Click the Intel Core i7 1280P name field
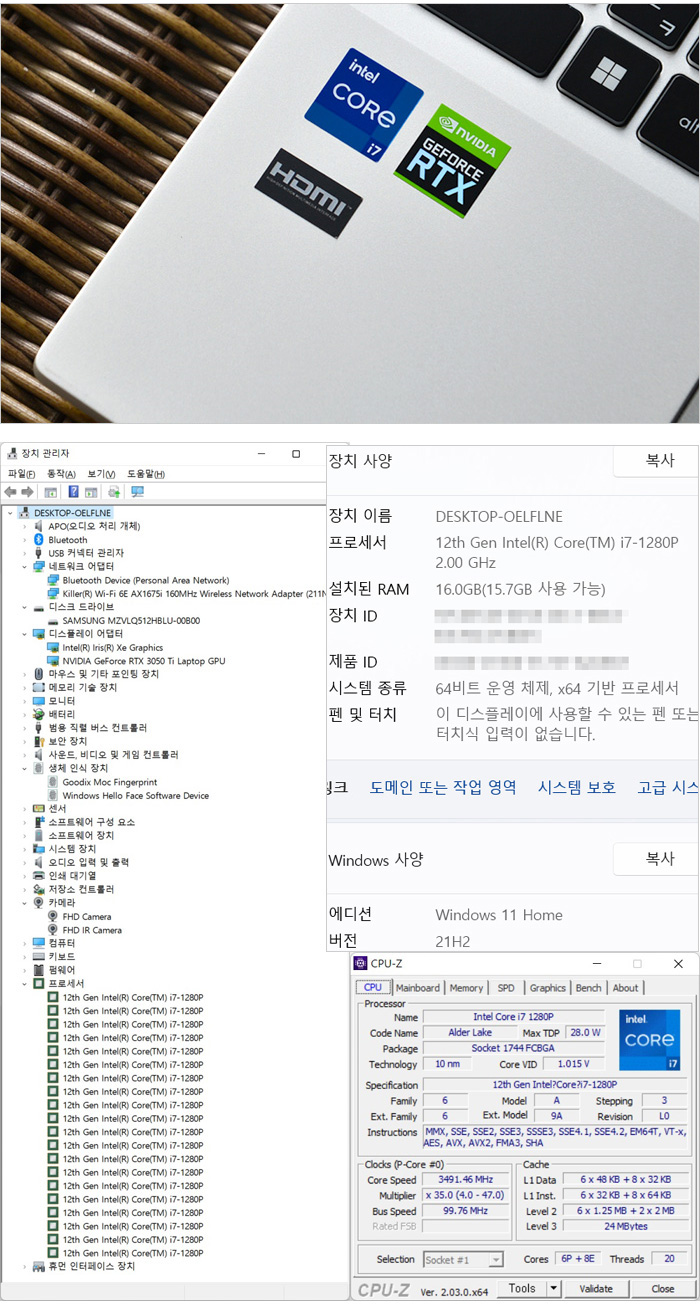 [513, 1017]
